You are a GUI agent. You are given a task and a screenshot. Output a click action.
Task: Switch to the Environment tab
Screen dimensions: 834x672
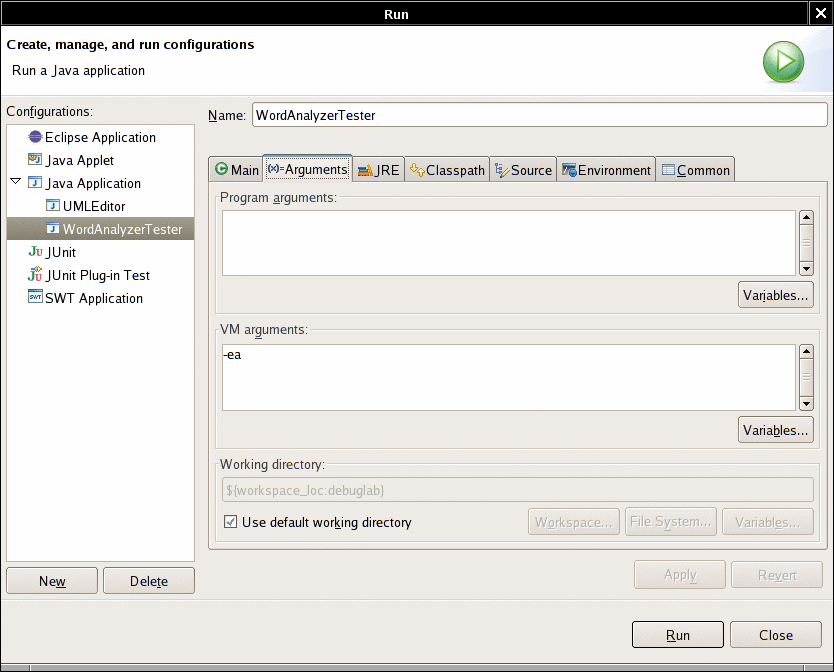pyautogui.click(x=606, y=170)
